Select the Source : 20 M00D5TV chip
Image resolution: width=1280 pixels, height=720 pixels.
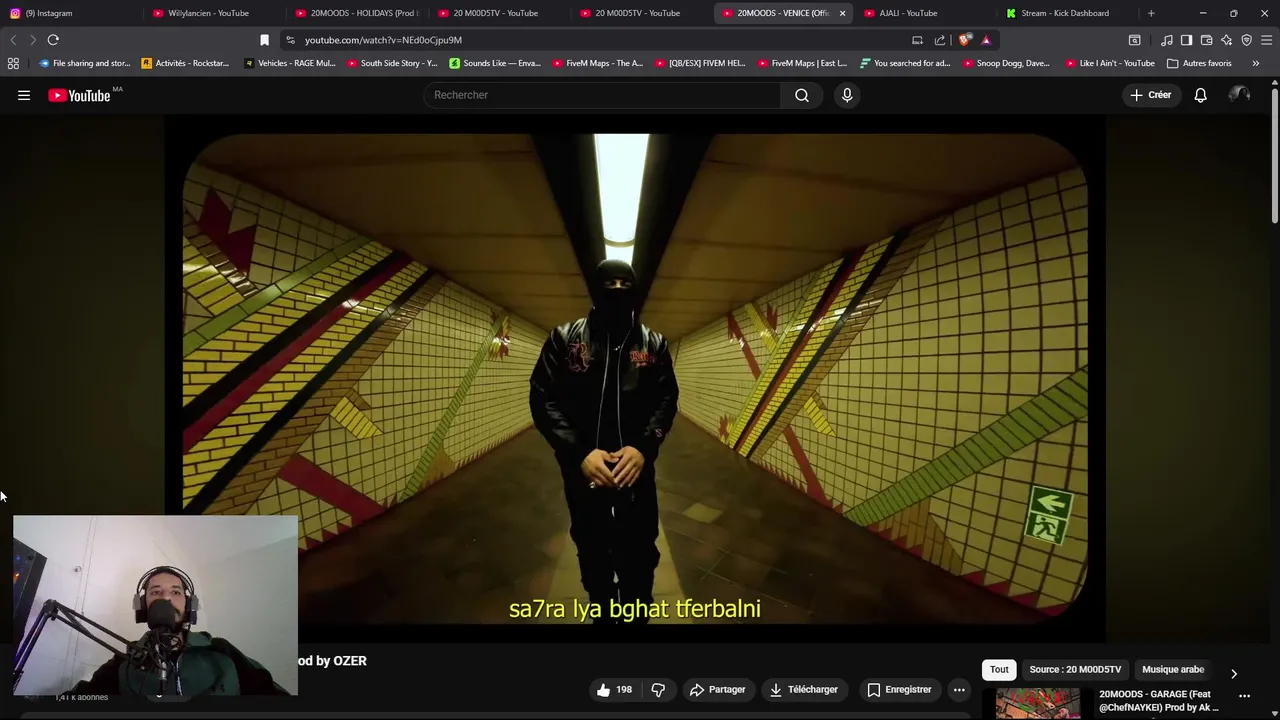point(1075,669)
